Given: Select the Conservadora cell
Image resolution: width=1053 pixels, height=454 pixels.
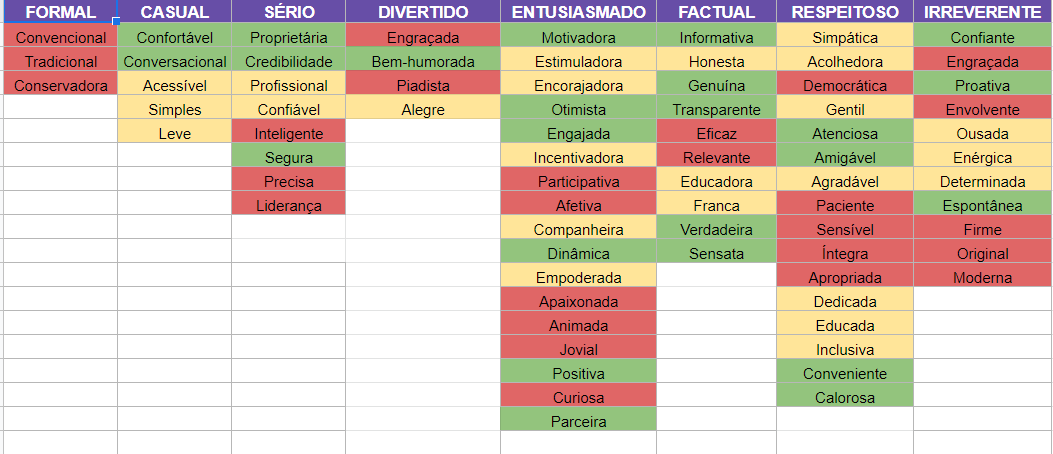Looking at the screenshot, I should [x=61, y=86].
